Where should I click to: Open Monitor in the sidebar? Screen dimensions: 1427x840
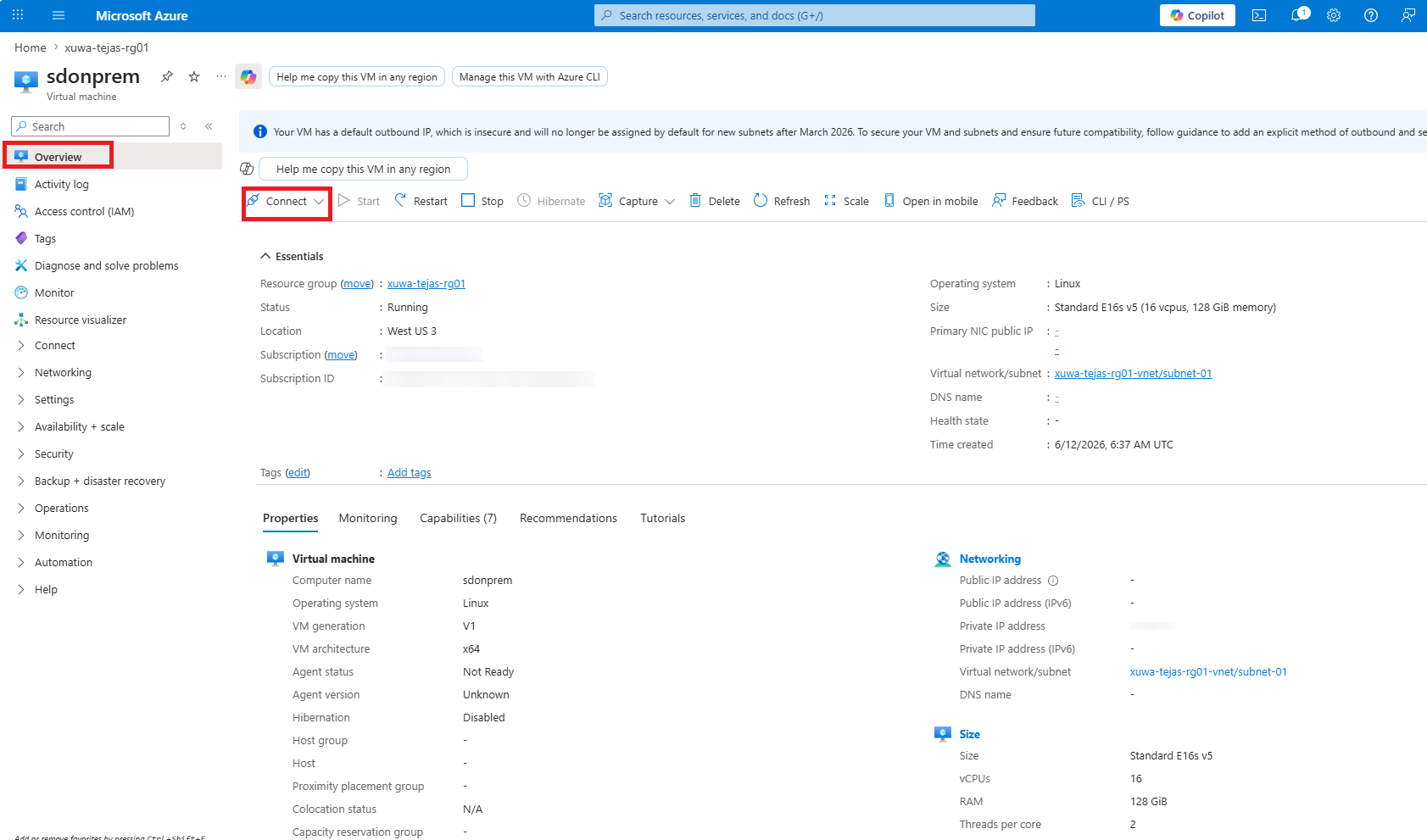54,293
